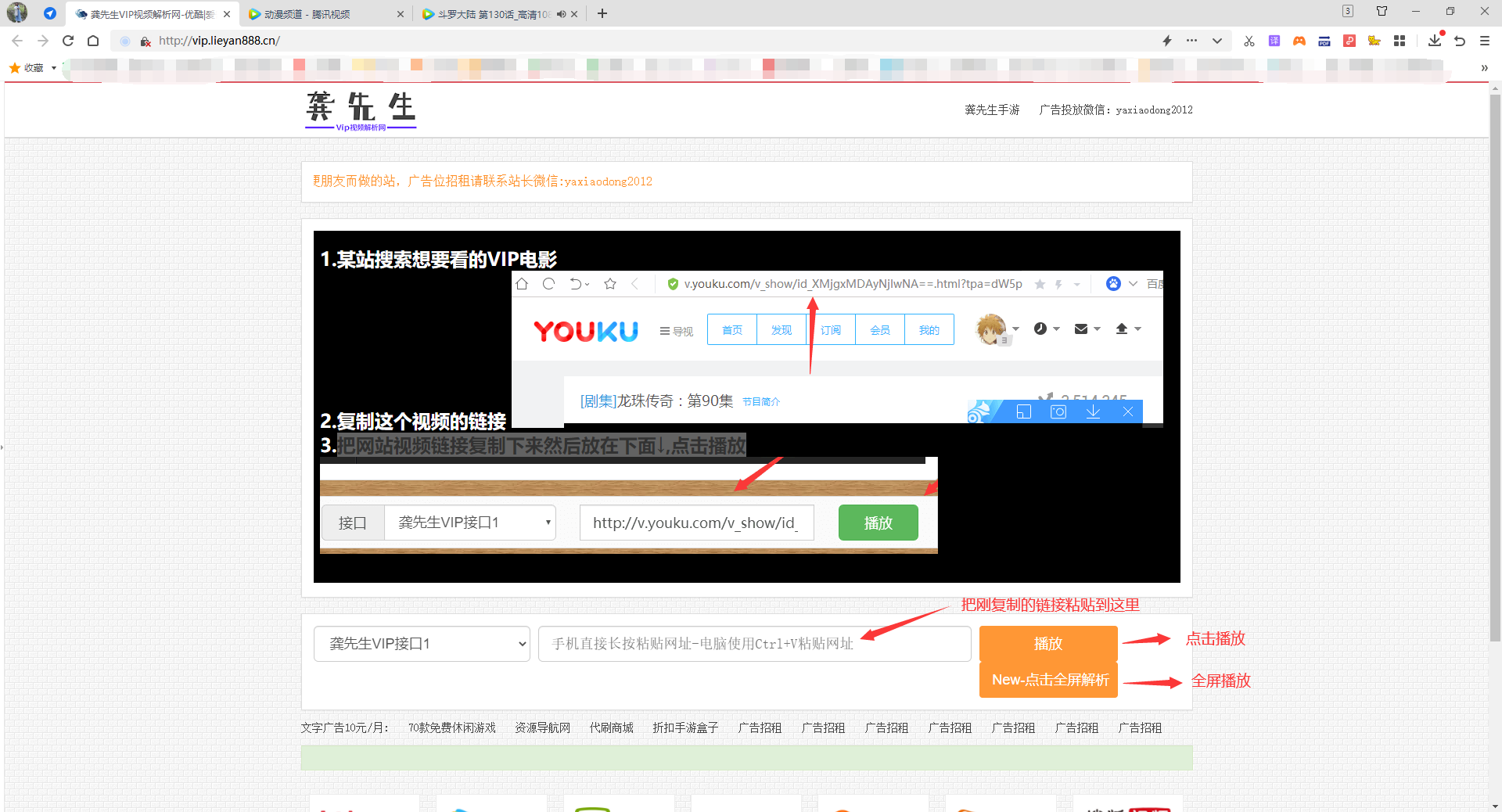Expand the 收藏 favorites dropdown arrow
The height and width of the screenshot is (812, 1502).
(x=54, y=68)
